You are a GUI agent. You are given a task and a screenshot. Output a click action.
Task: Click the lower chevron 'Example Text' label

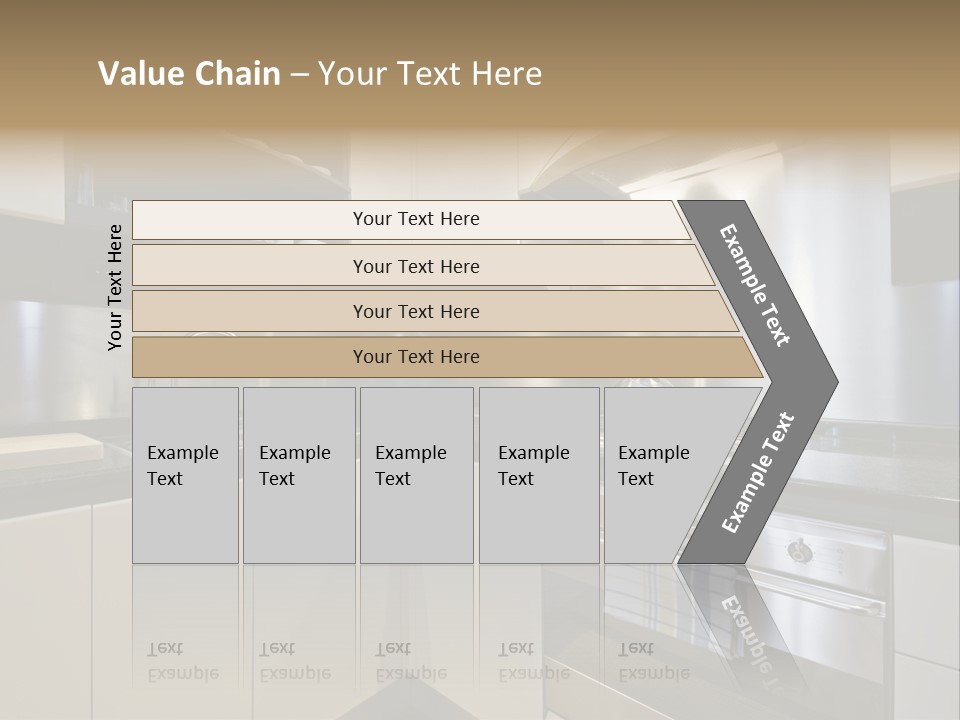pos(757,473)
